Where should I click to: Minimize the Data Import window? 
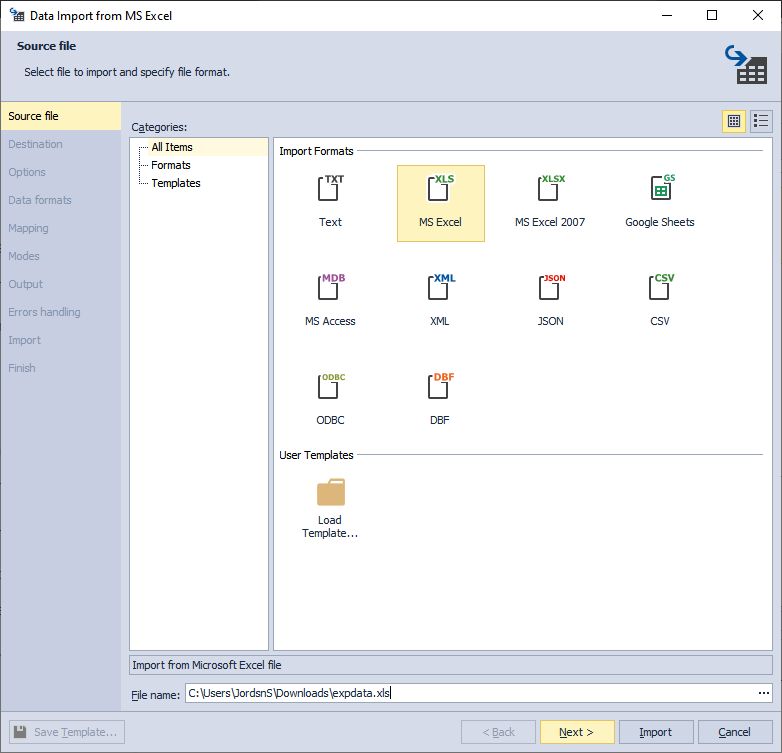(x=667, y=15)
